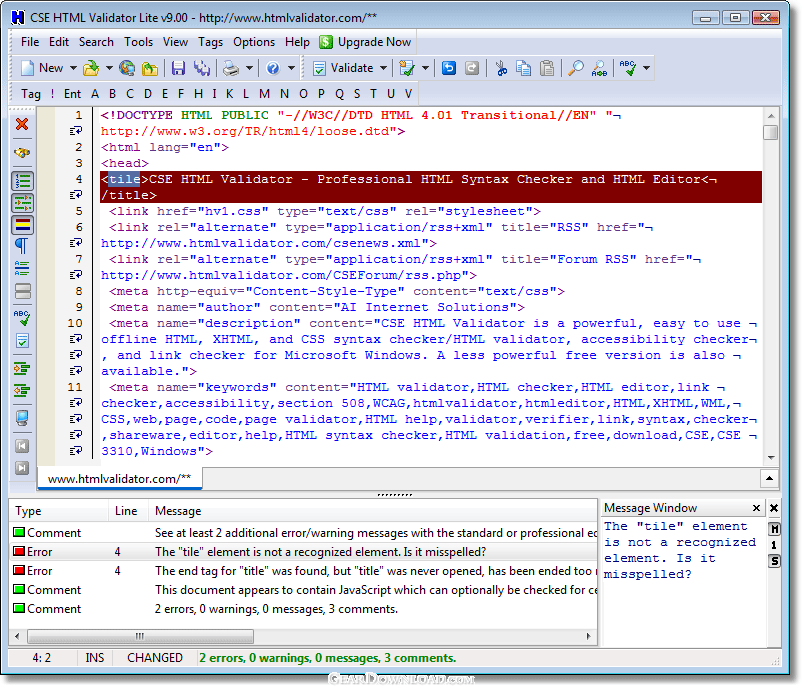Open the Validate dropdown arrow

click(383, 68)
